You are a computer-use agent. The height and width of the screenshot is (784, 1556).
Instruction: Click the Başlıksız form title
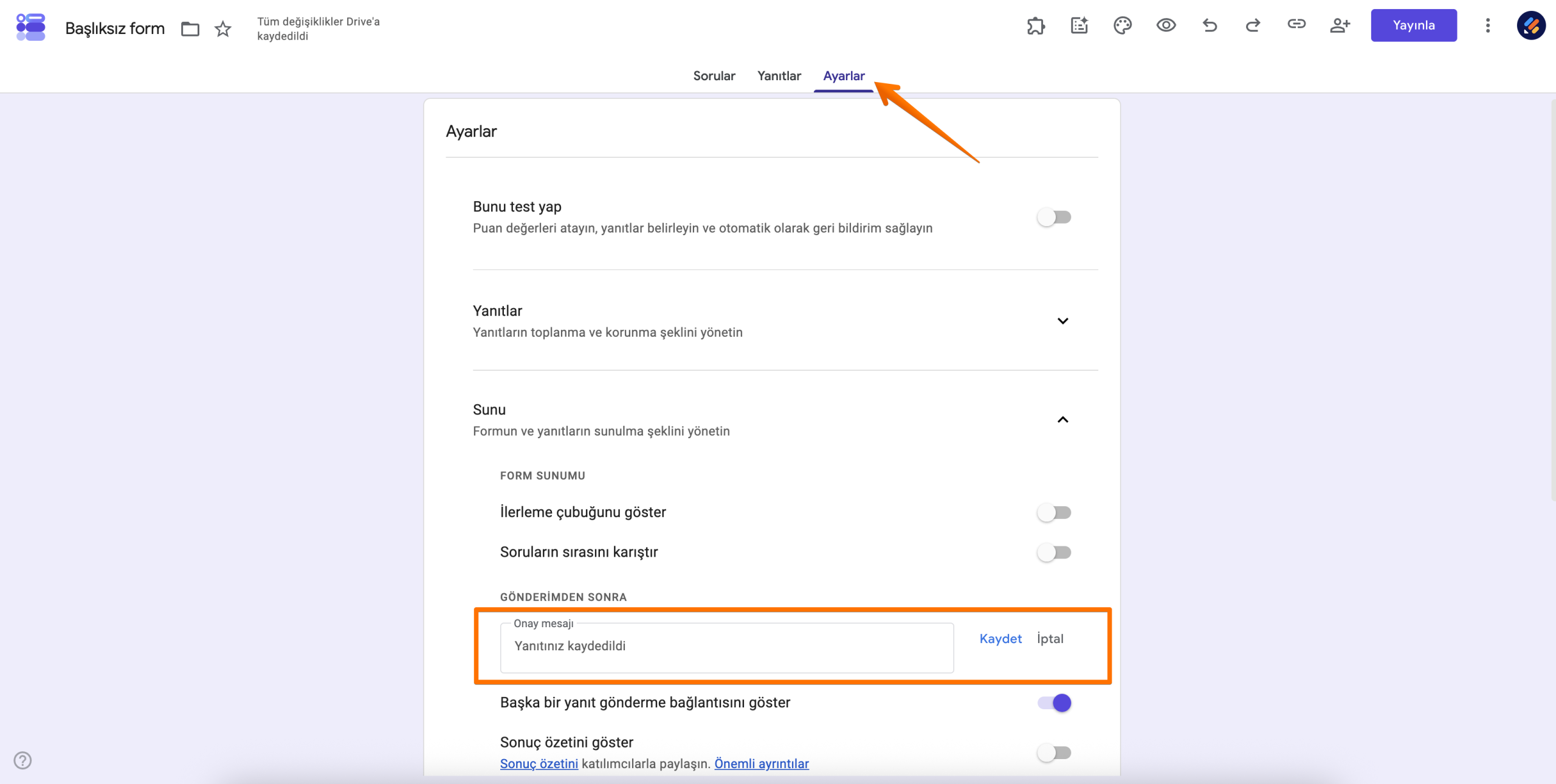(115, 29)
